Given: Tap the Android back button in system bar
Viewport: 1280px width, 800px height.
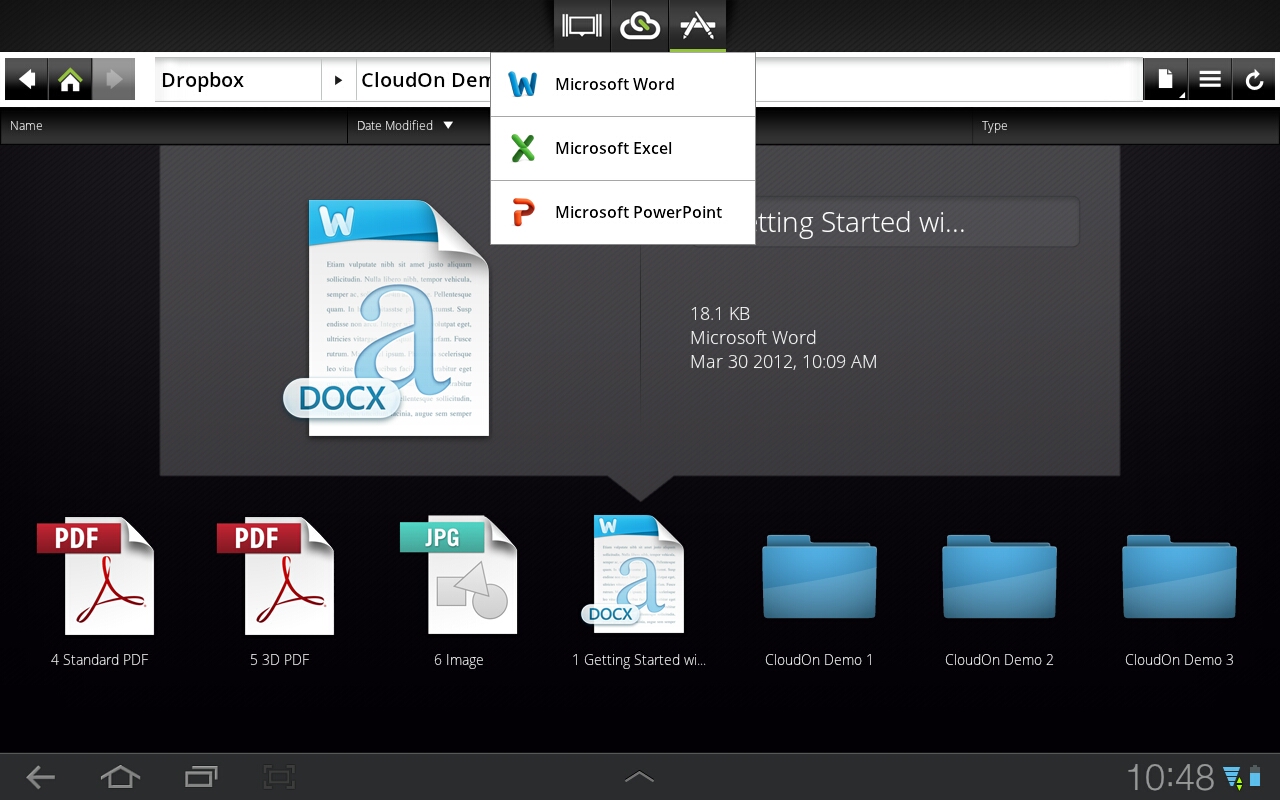Looking at the screenshot, I should point(40,777).
